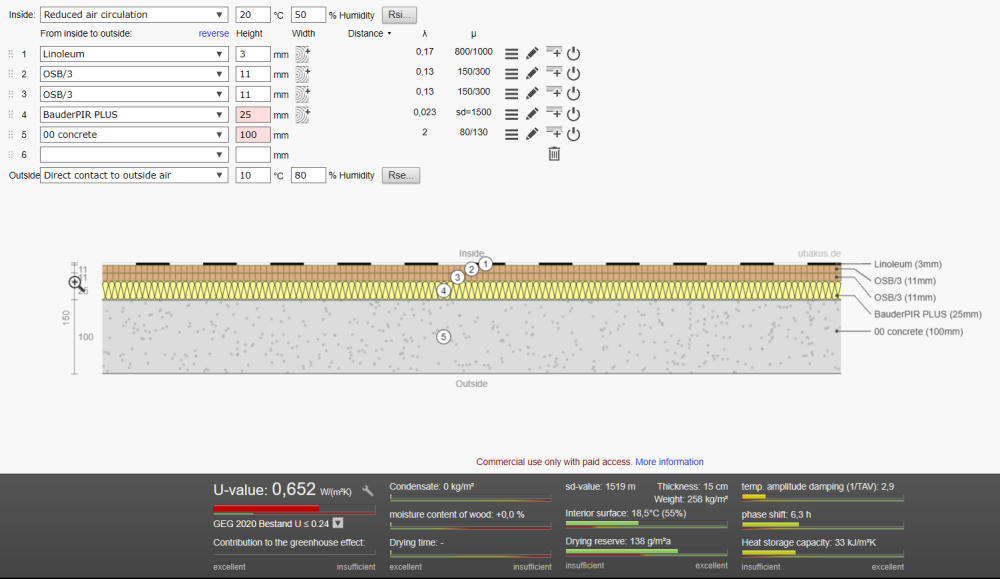This screenshot has width=1000, height=579.
Task: Click '00 concrete (100mm)' diagram label
Action: pos(918,332)
